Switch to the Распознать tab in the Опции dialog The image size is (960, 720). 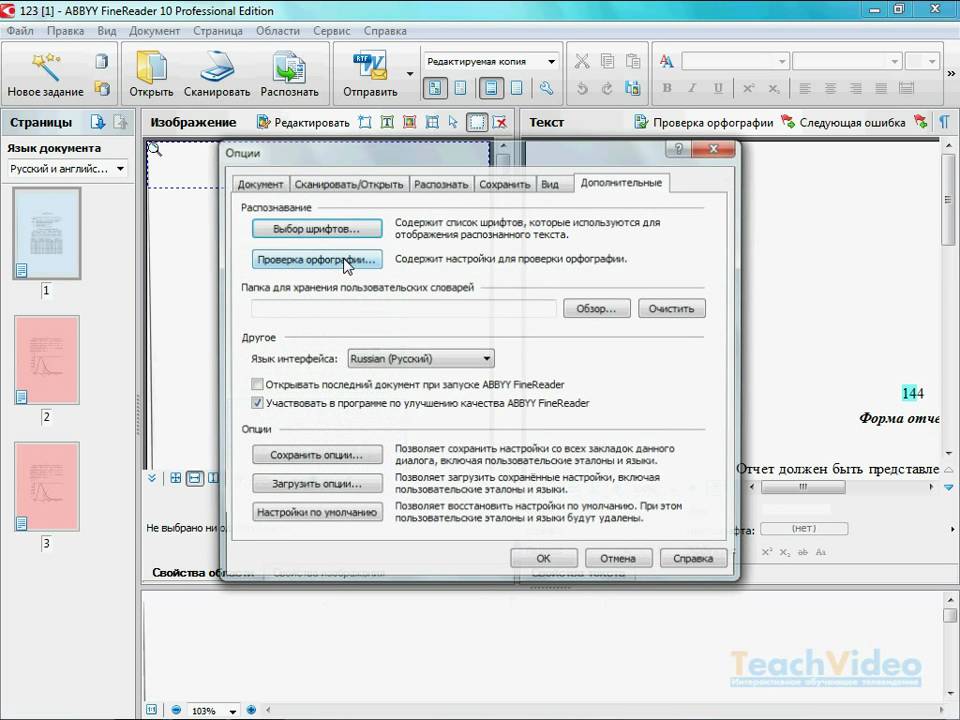point(441,184)
